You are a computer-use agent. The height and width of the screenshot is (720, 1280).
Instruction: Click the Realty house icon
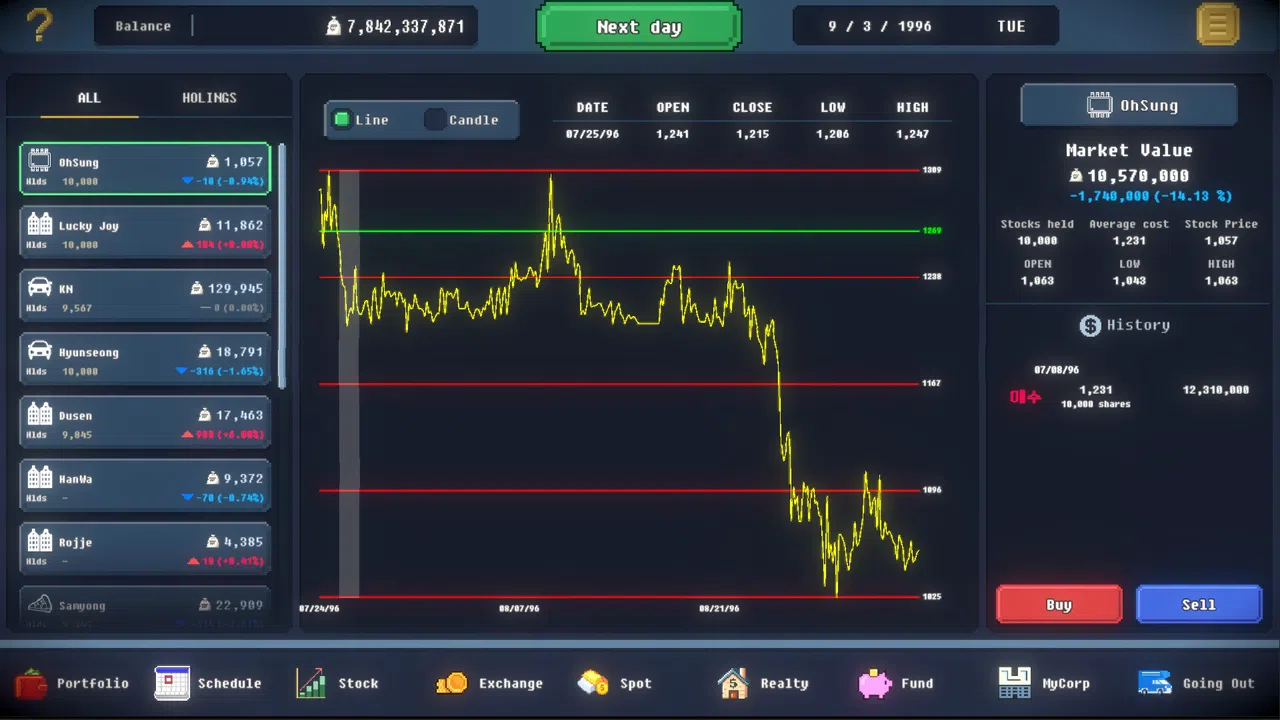(x=733, y=683)
